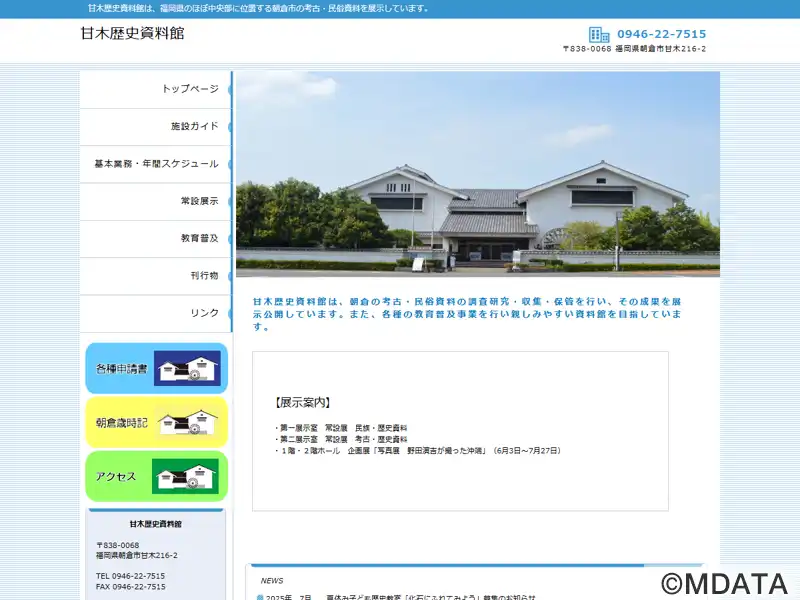
Task: Click the sidebar address 福岡県朝倉市甘木216-2
Action: (x=137, y=555)
